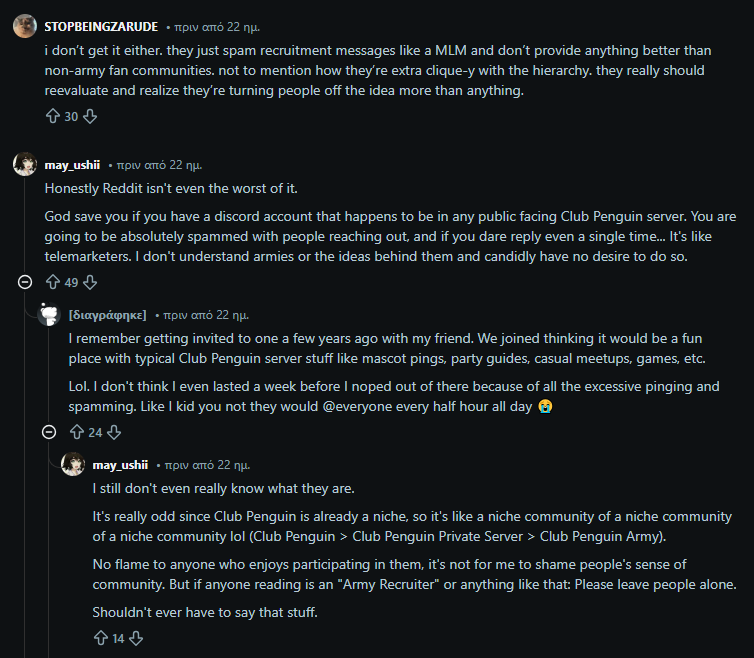Open timestamp permalink of STOPBEINGZARUDE's comment
The image size is (754, 658).
click(x=217, y=27)
